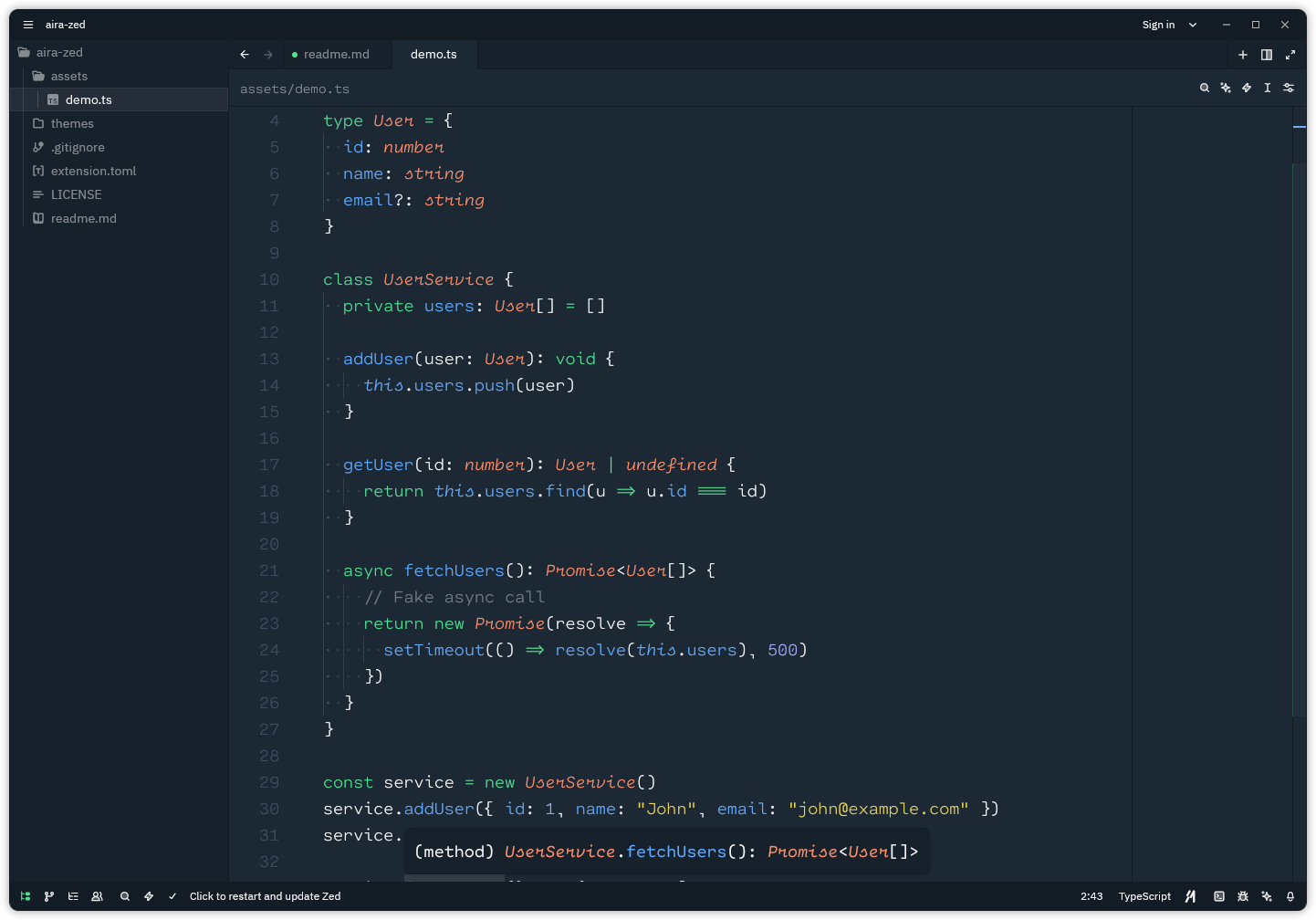Select the demo.ts tab
Viewport: 1316px width, 920px height.
(x=433, y=55)
